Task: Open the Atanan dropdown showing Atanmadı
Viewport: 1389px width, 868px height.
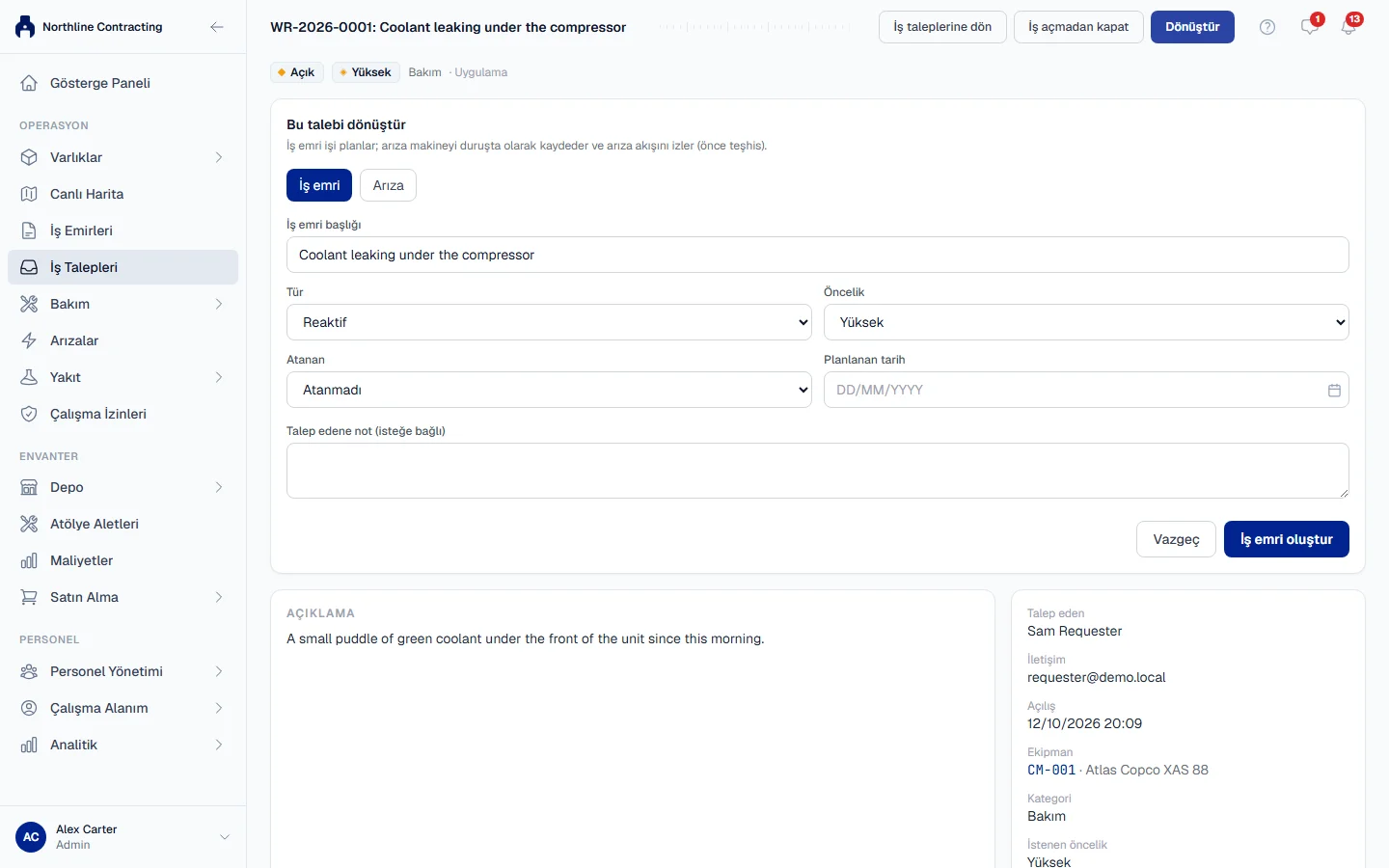Action: [549, 390]
